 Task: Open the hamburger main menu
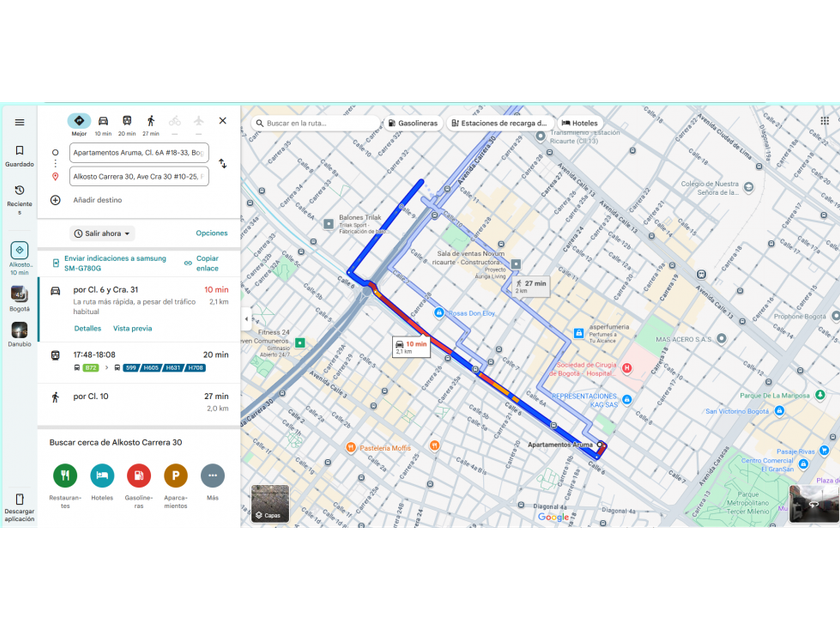[19, 122]
